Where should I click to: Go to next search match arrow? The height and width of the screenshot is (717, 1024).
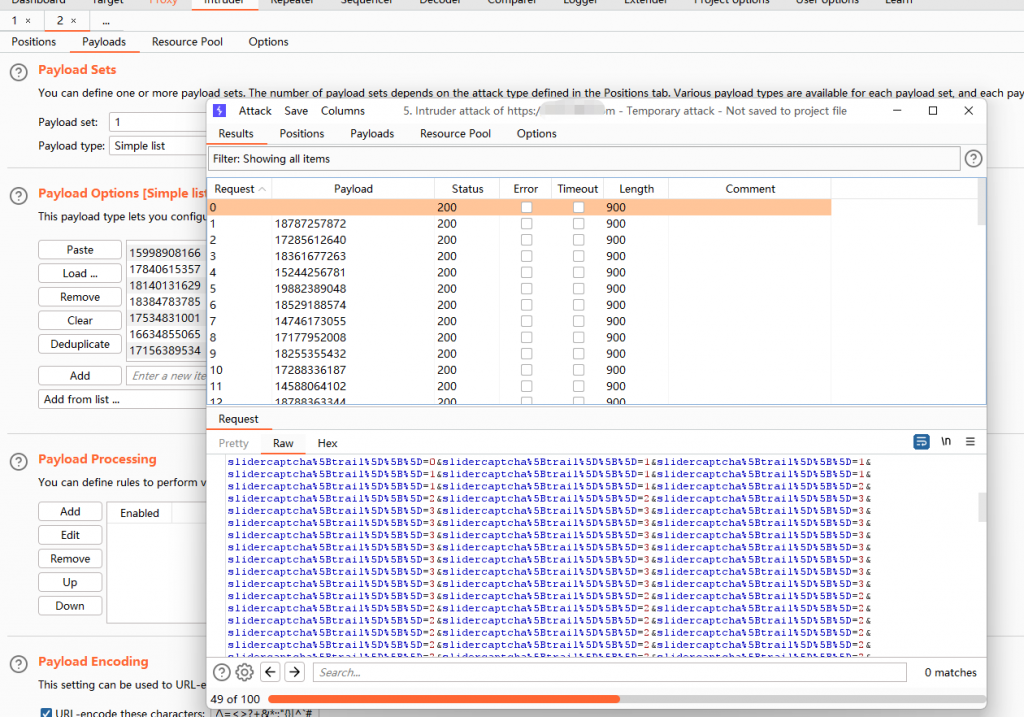tap(295, 672)
